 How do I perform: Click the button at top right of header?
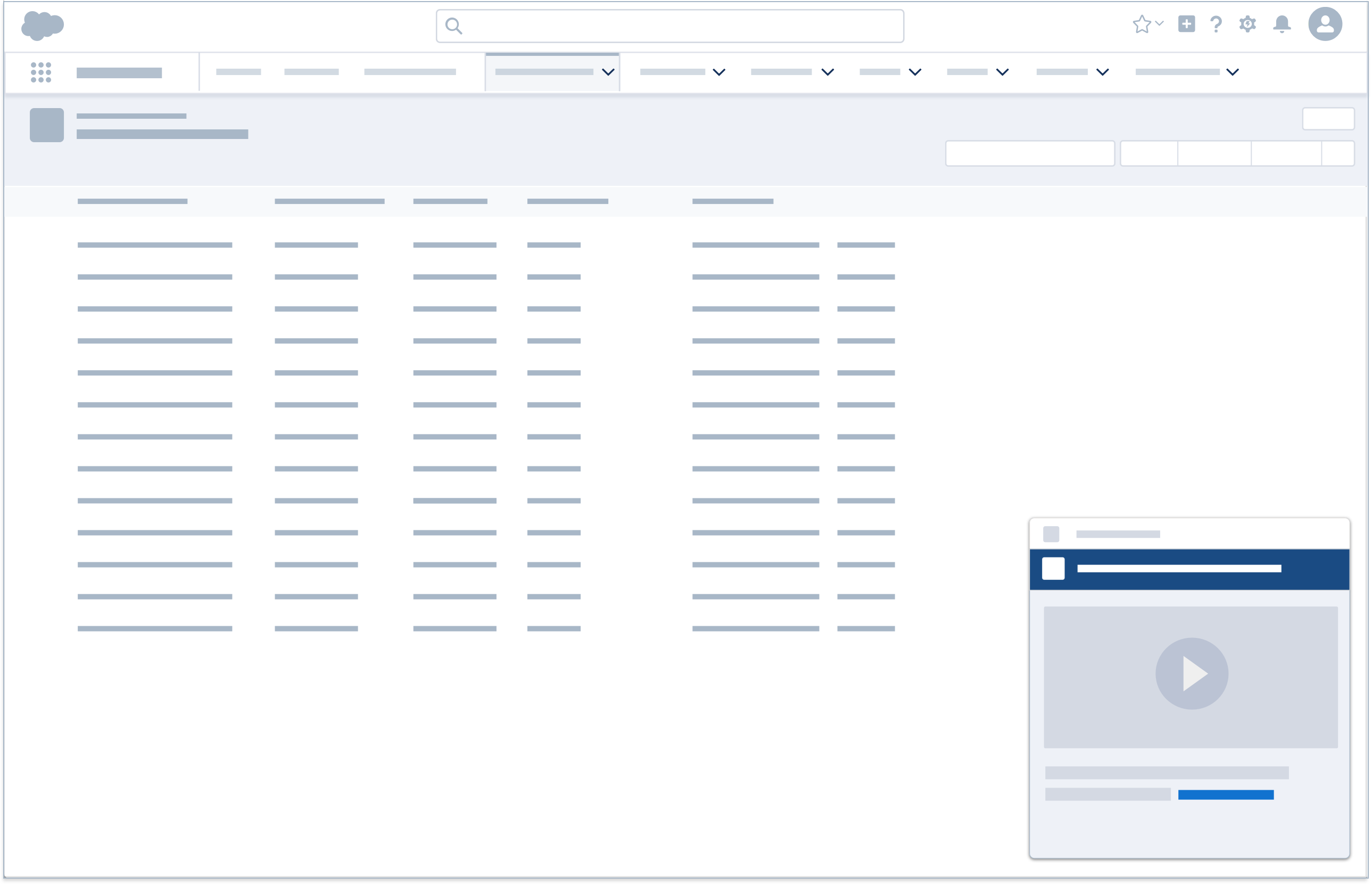1328,119
